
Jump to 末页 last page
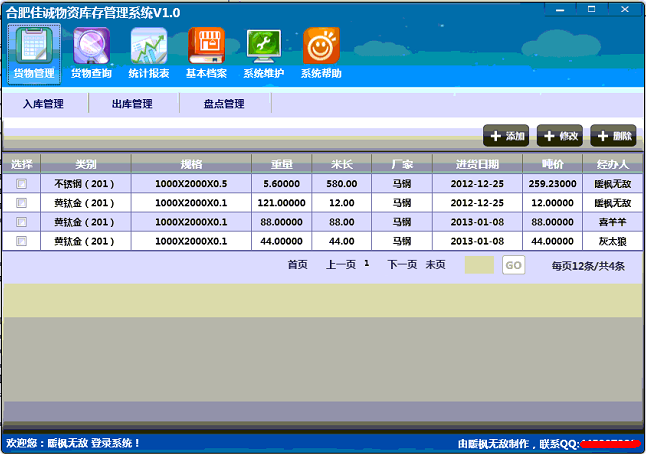(x=436, y=265)
